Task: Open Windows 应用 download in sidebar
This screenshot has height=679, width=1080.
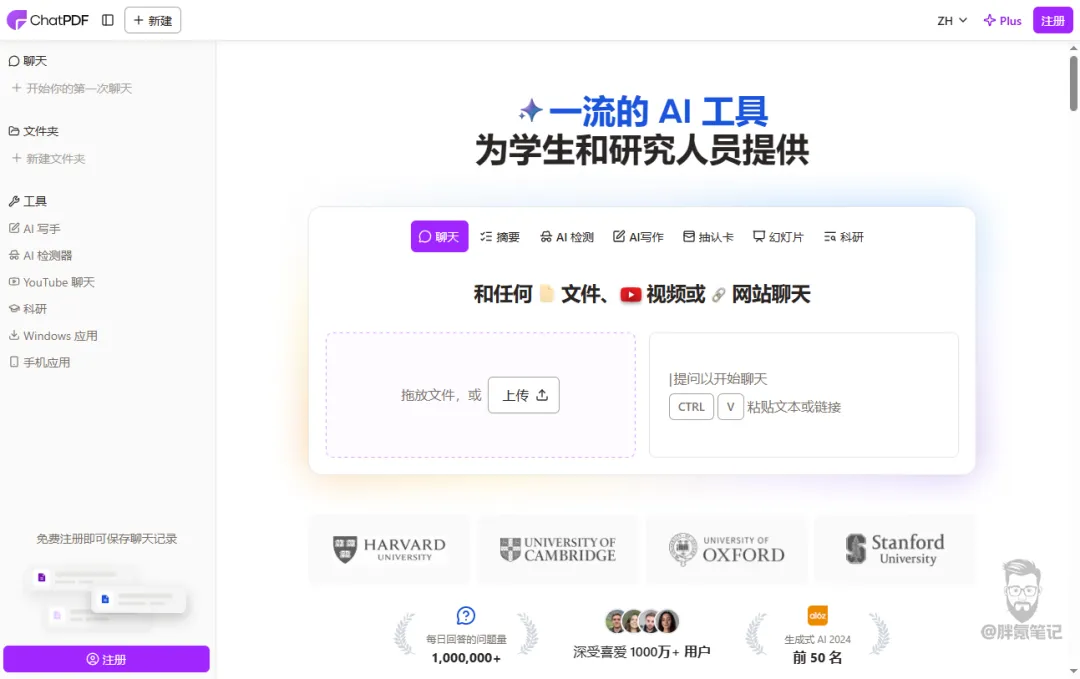Action: tap(53, 335)
